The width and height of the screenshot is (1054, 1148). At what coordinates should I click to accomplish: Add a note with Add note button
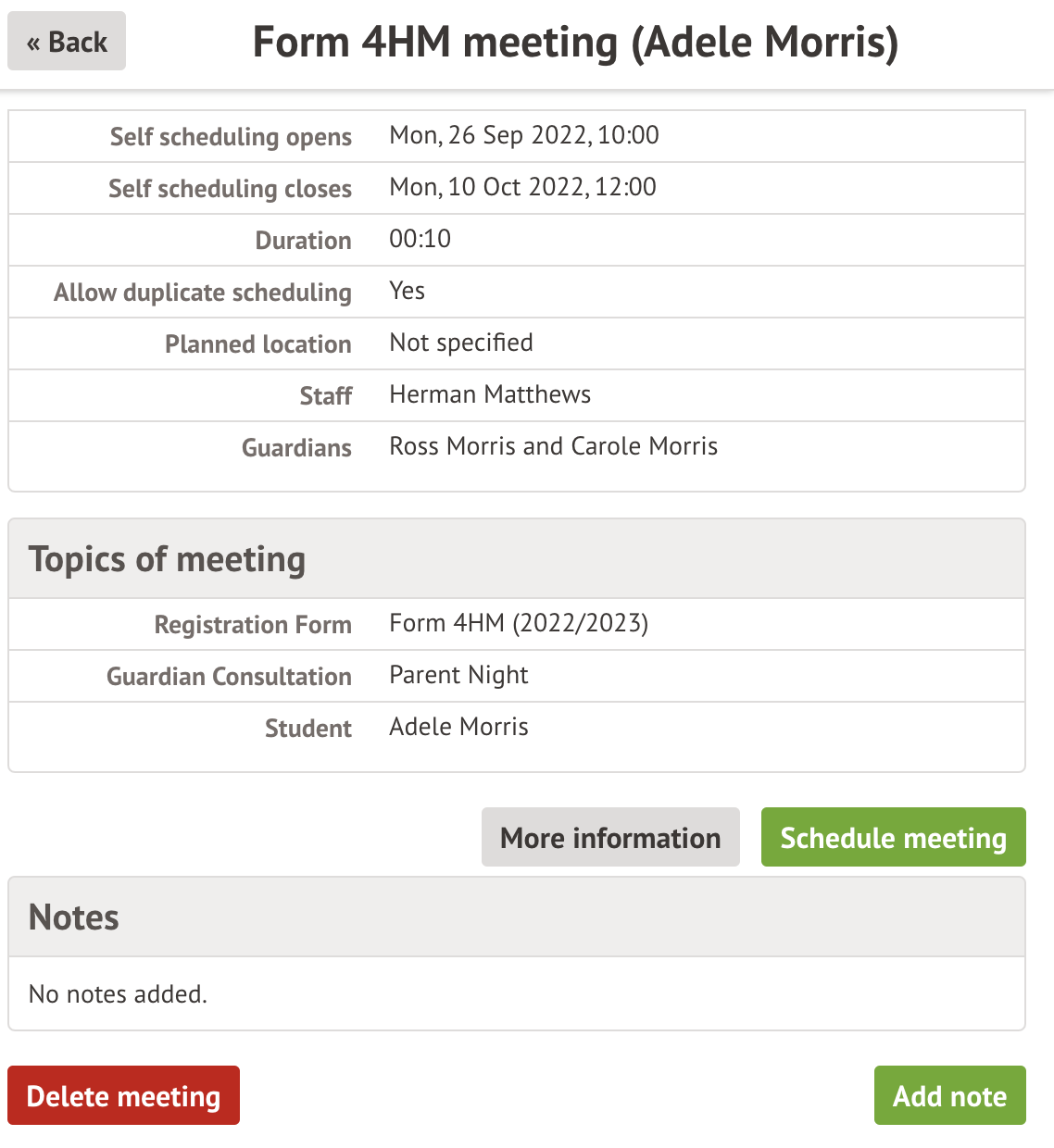pyautogui.click(x=949, y=1096)
